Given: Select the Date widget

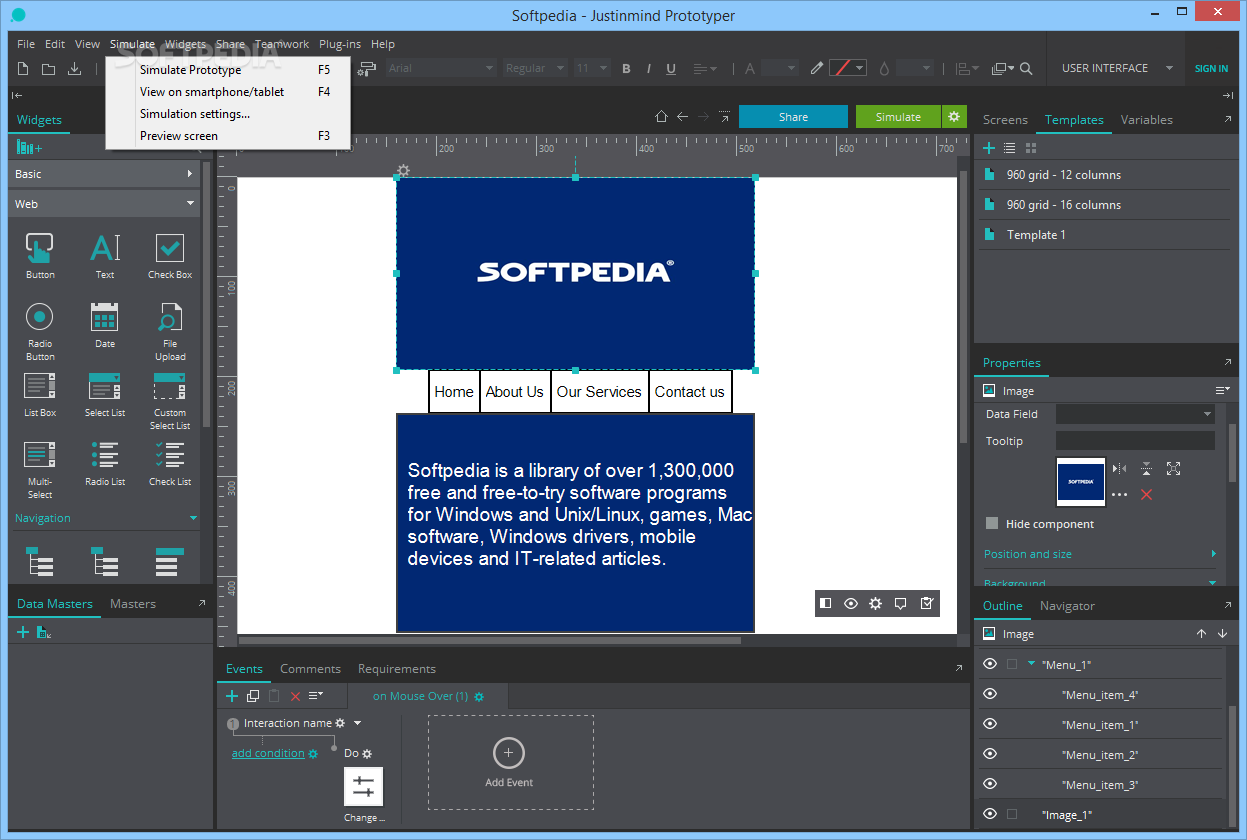Looking at the screenshot, I should coord(105,325).
